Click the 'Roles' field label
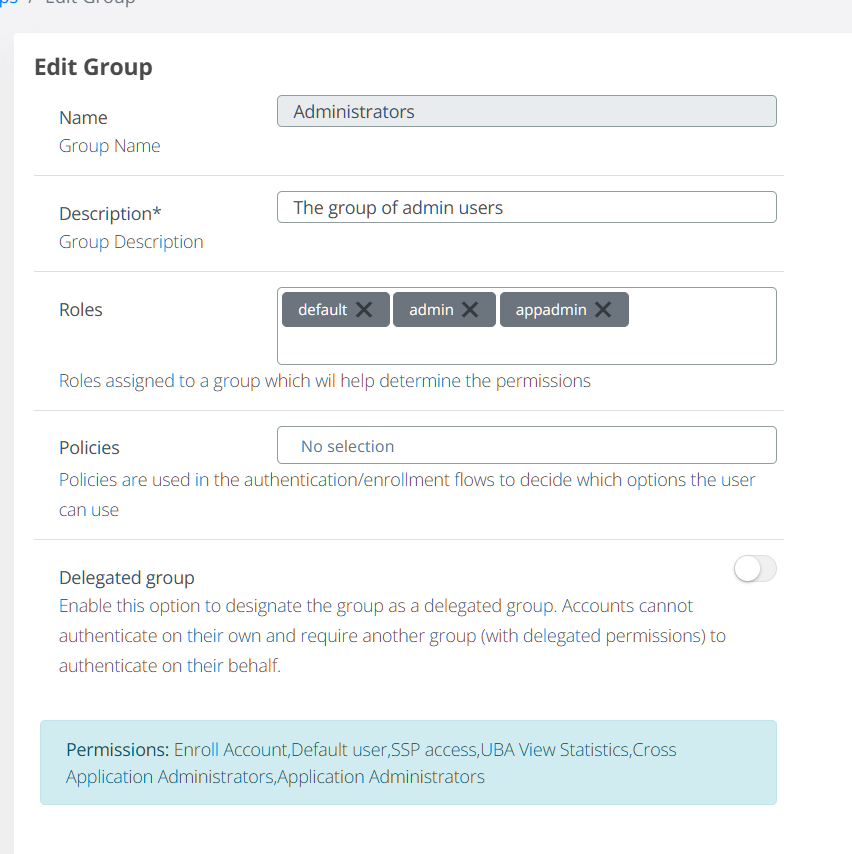 pos(81,310)
